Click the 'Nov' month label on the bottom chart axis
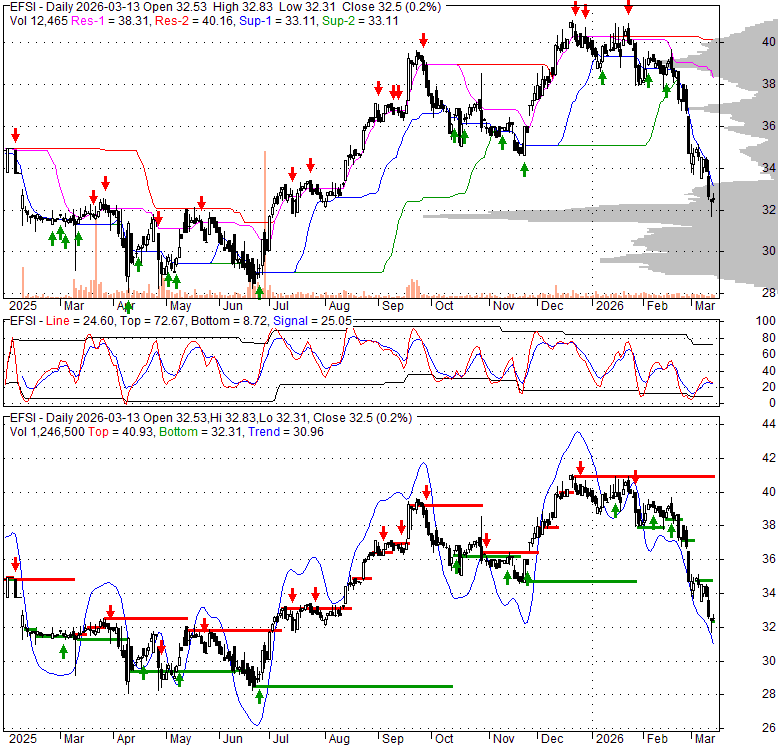This screenshot has height=745, width=780. point(503,739)
